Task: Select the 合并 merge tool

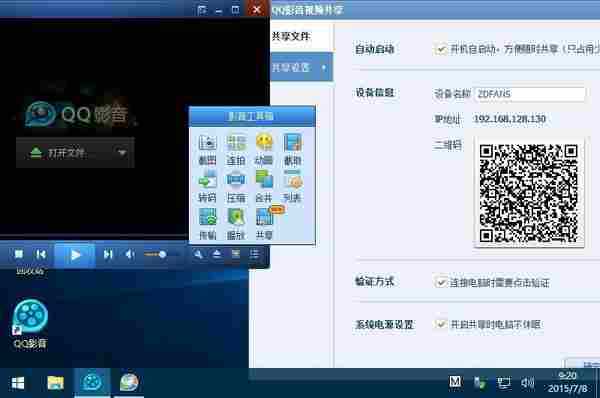Action: (264, 187)
